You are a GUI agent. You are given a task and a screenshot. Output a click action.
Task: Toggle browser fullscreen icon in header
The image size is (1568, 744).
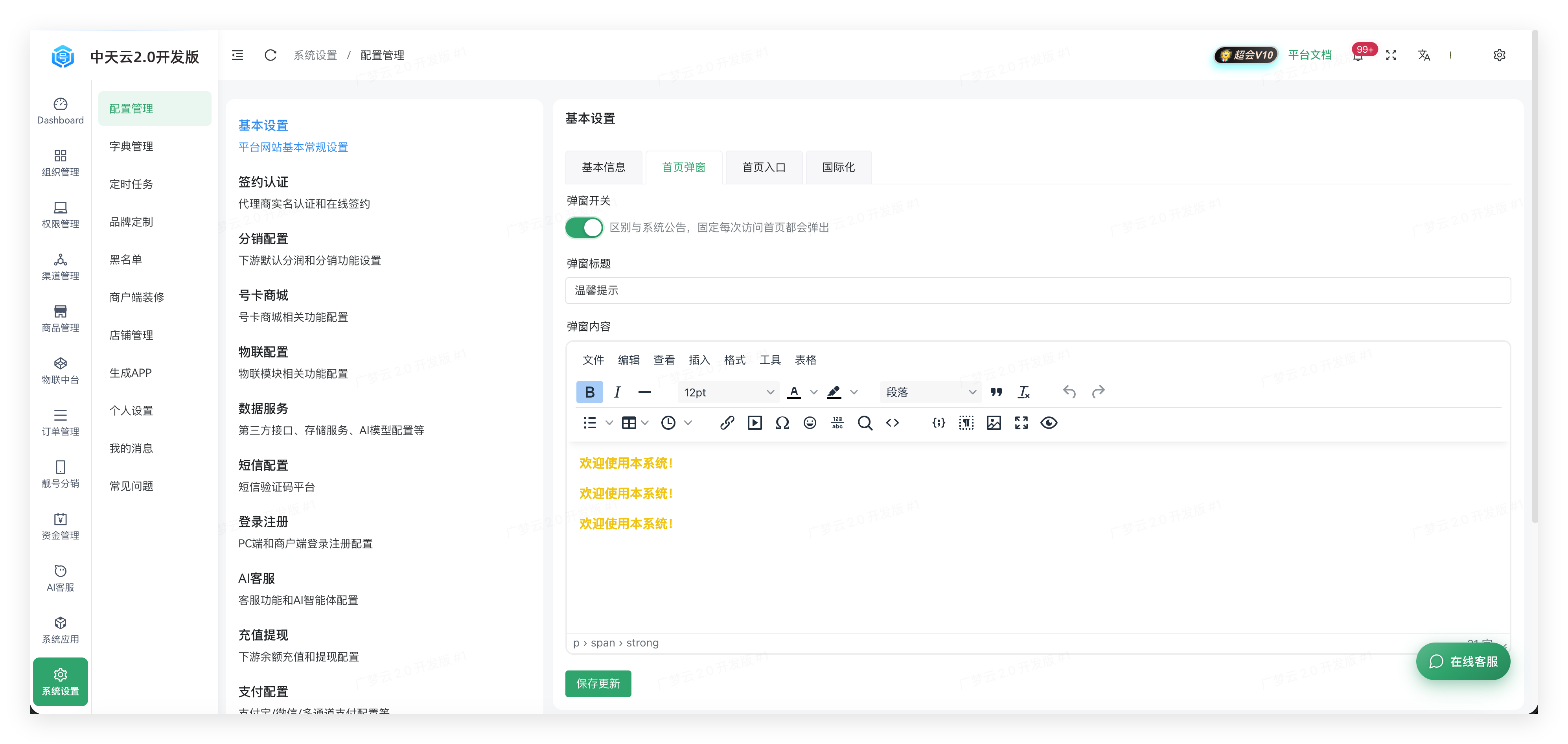coord(1391,55)
